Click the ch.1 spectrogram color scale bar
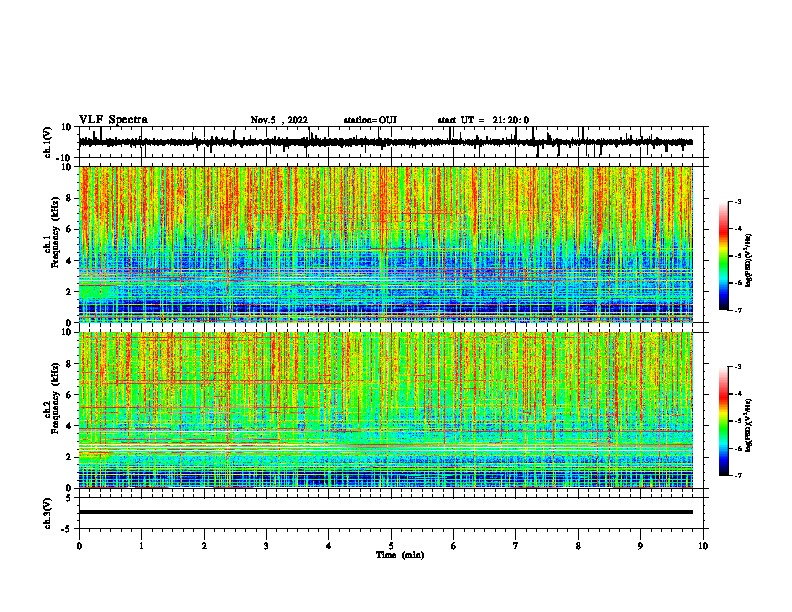792x612 pixels. click(x=724, y=256)
